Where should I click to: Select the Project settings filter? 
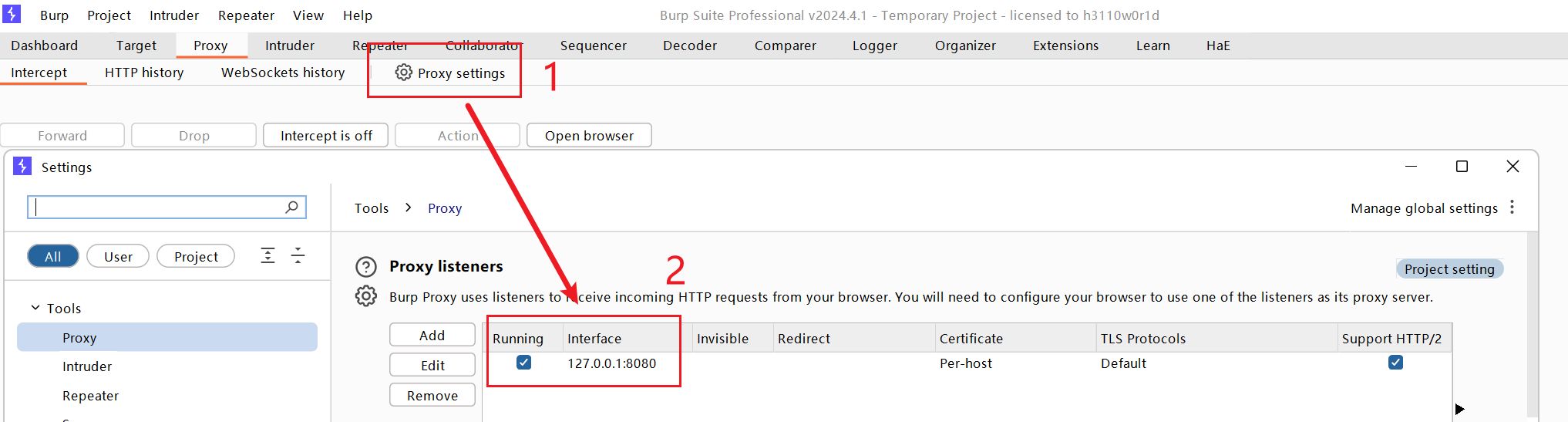point(196,256)
